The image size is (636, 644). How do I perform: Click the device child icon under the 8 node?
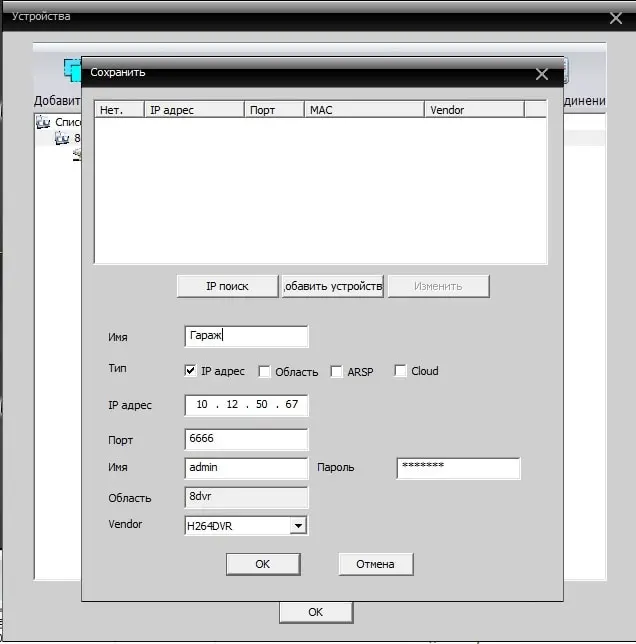coord(77,154)
